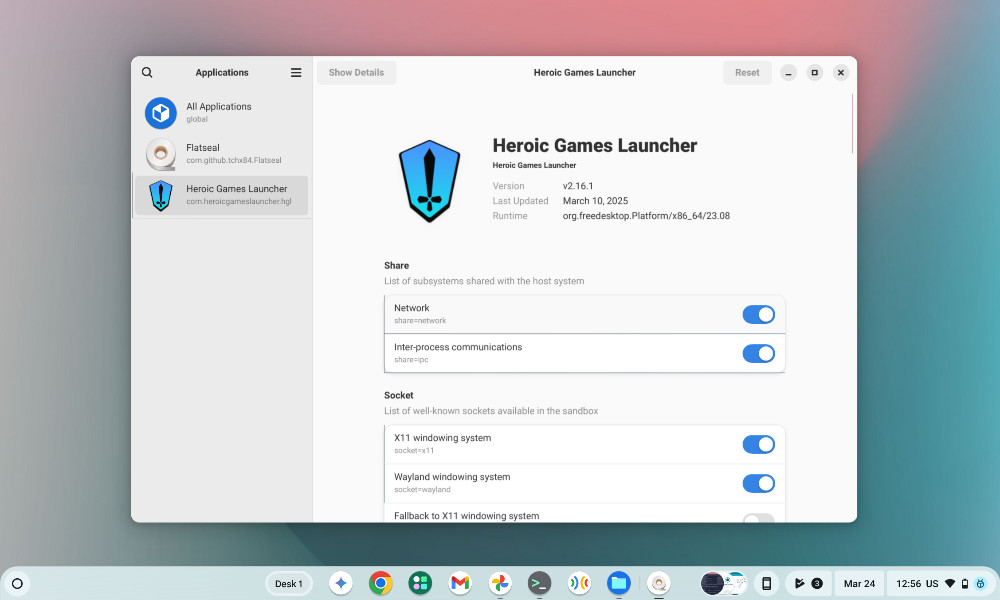This screenshot has width=1000, height=600.
Task: Select Heroic Games Launcher in the sidebar
Action: point(221,194)
